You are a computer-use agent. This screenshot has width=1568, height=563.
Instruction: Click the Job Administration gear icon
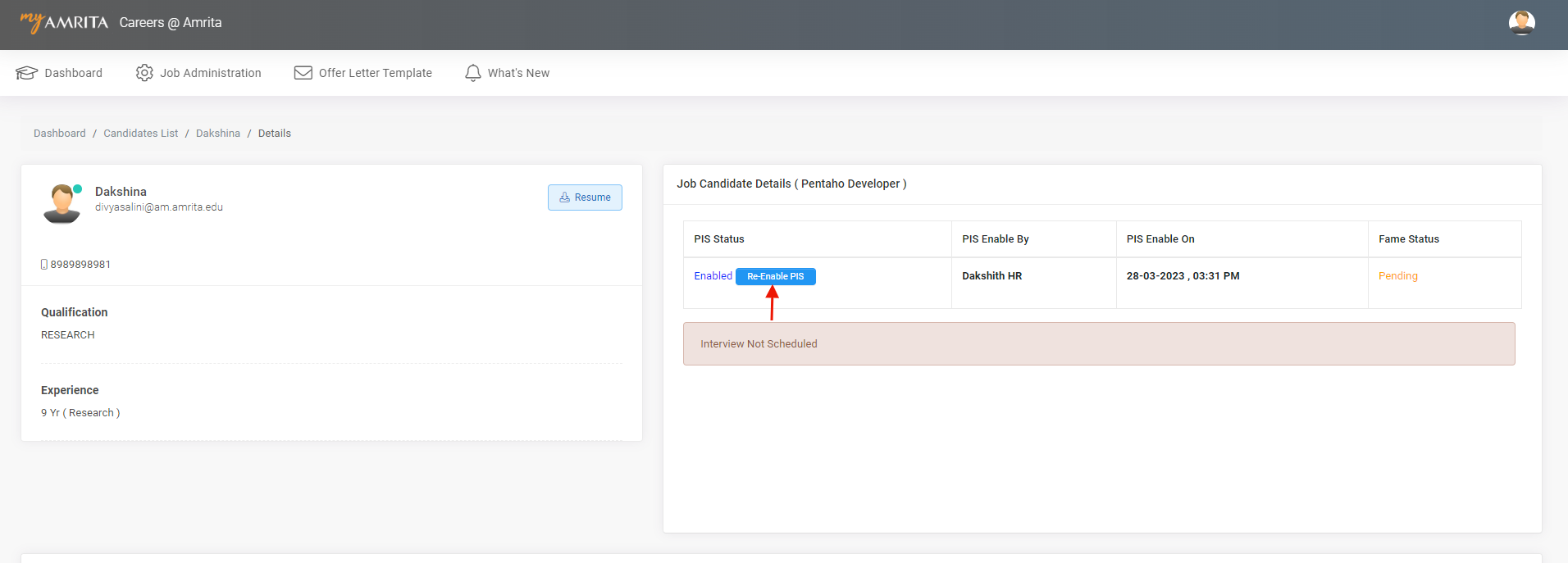pyautogui.click(x=144, y=73)
